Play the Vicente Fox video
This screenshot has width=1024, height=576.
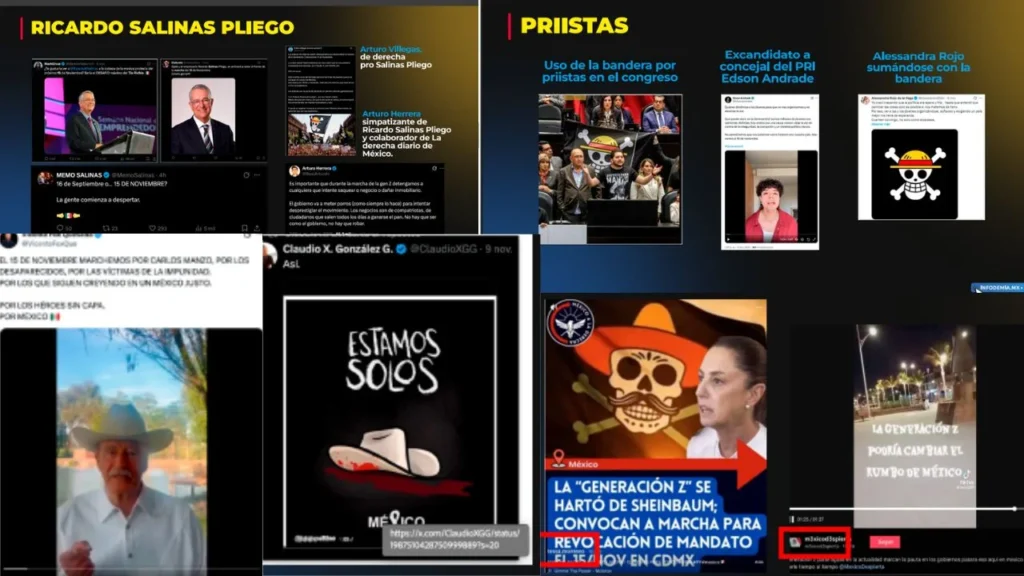coord(130,450)
